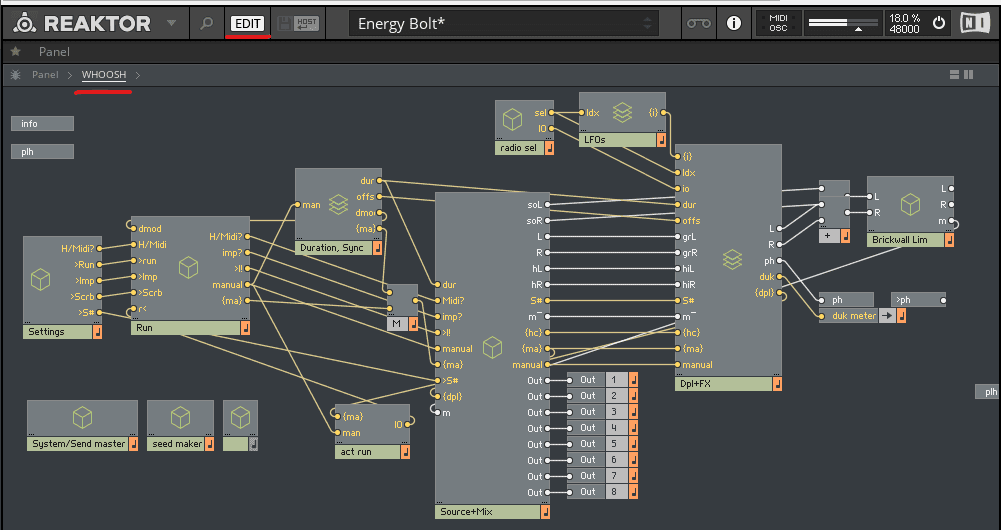Click the act run module label

click(x=367, y=451)
